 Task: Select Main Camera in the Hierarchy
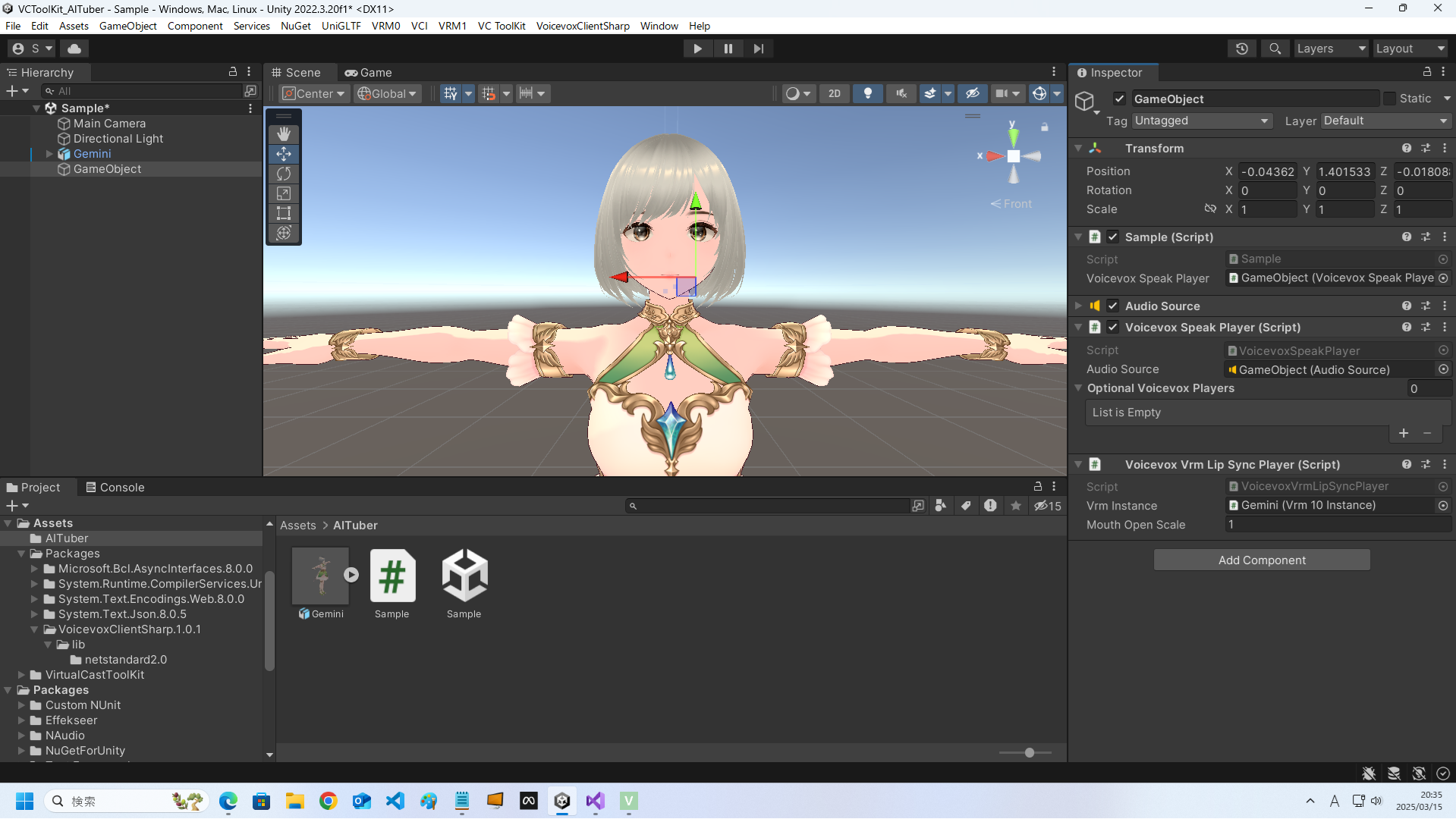point(109,124)
